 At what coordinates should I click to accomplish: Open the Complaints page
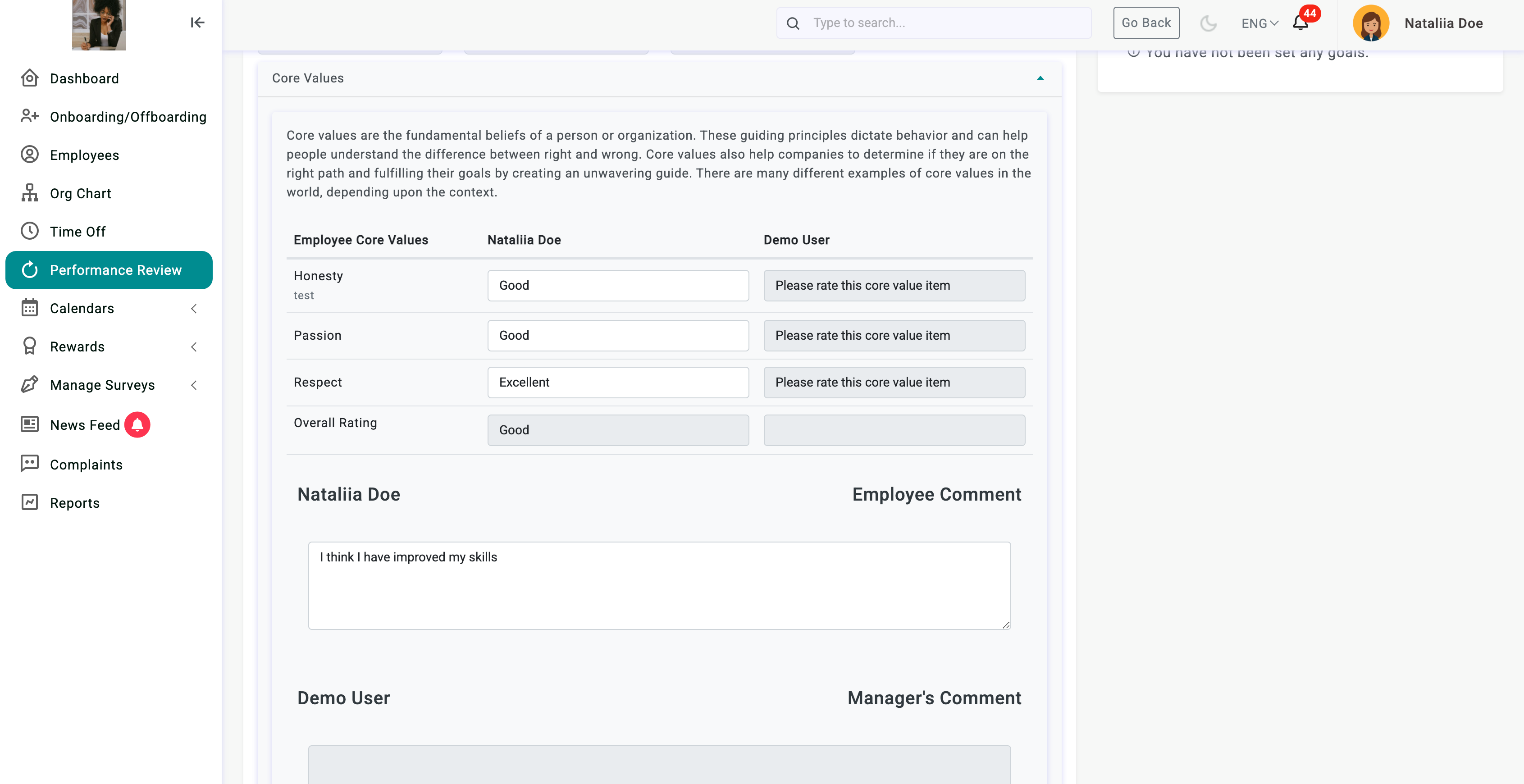click(109, 465)
